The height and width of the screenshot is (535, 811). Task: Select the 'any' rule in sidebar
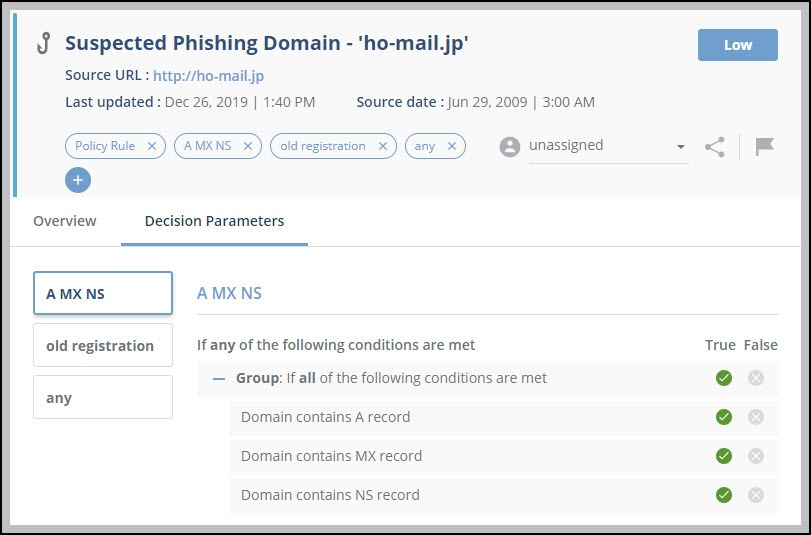(x=102, y=398)
